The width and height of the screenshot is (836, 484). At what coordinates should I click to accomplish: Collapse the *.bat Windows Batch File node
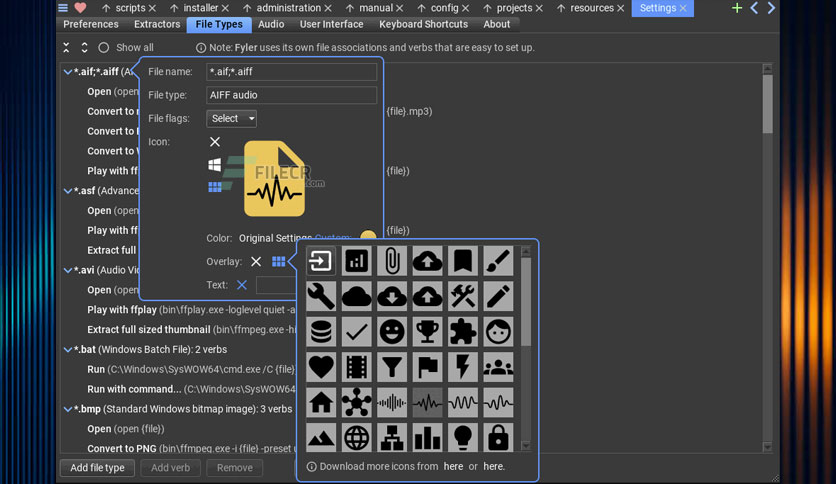(68, 349)
